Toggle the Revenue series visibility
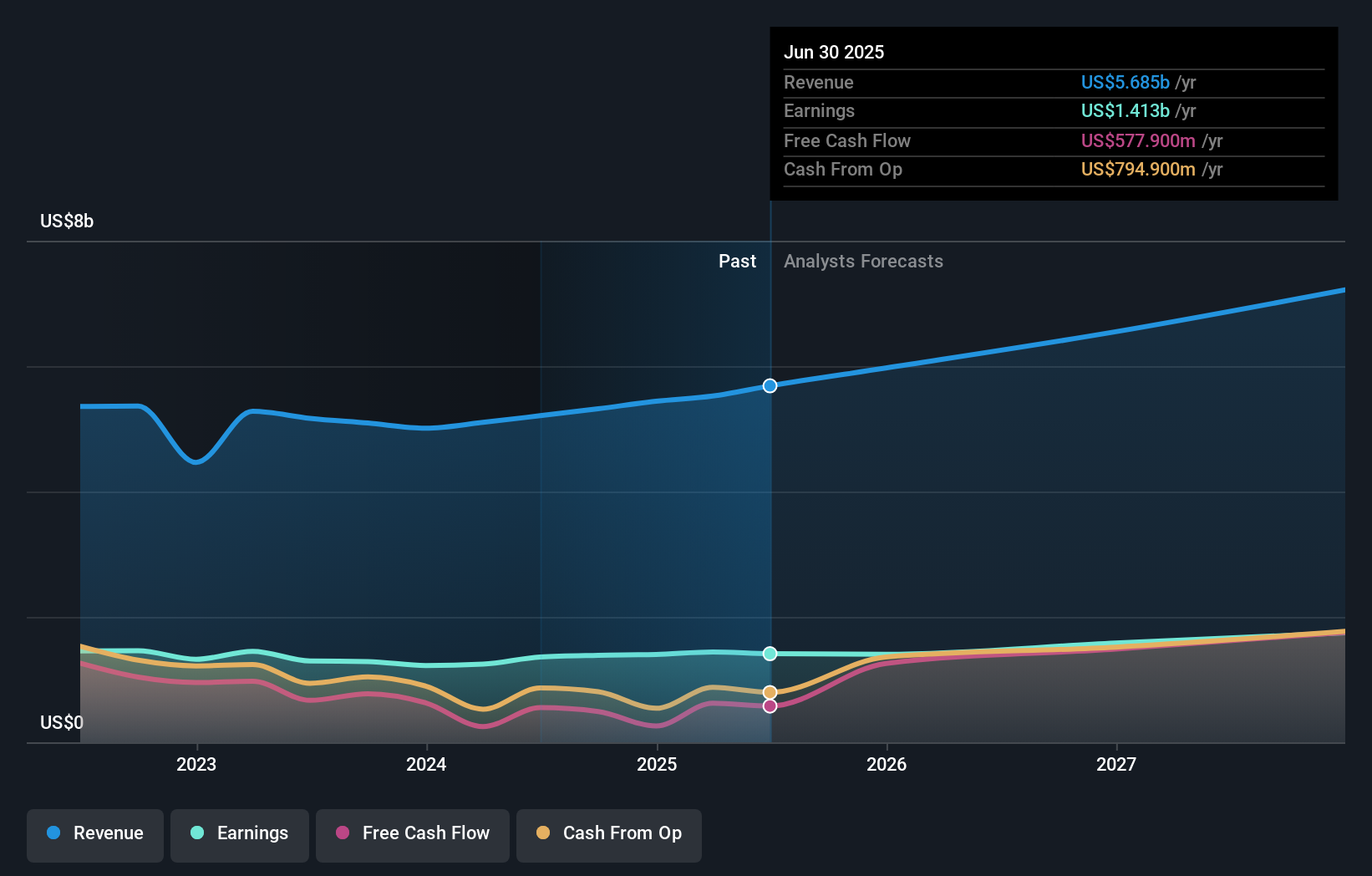Viewport: 1372px width, 876px height. (94, 835)
